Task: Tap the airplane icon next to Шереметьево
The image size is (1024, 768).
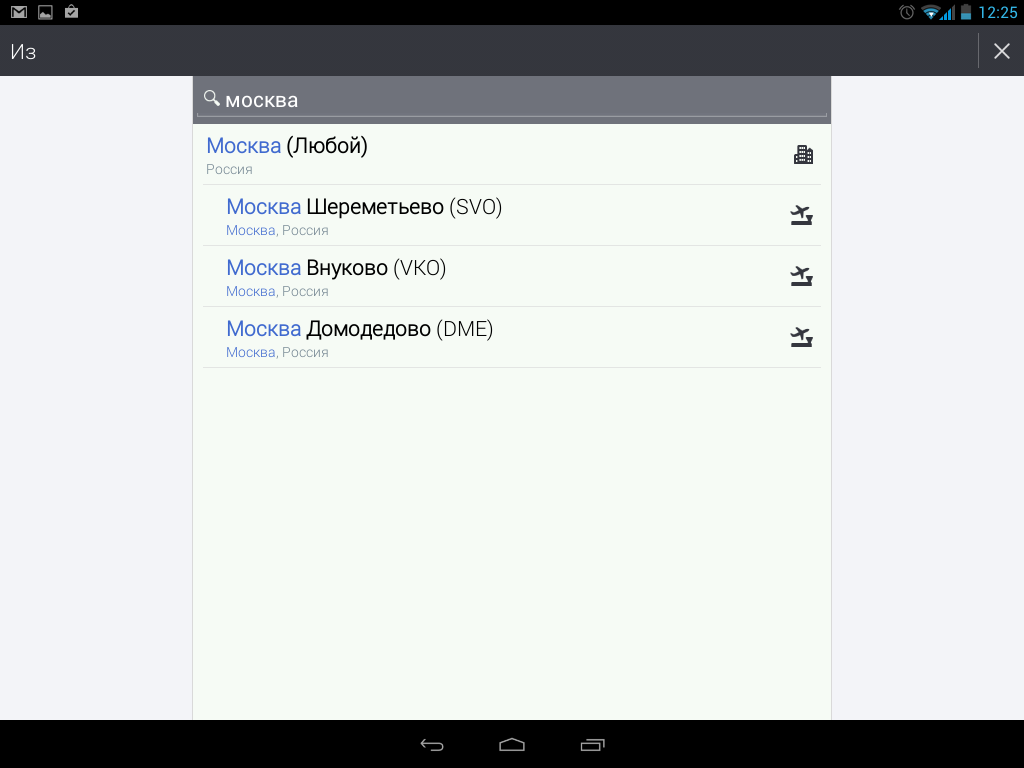Action: [801, 216]
